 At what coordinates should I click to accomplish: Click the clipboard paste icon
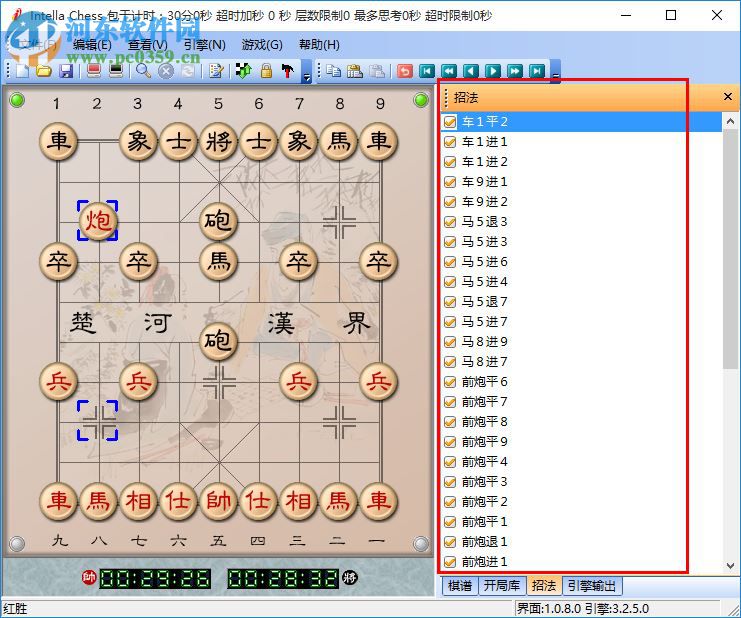pyautogui.click(x=354, y=71)
